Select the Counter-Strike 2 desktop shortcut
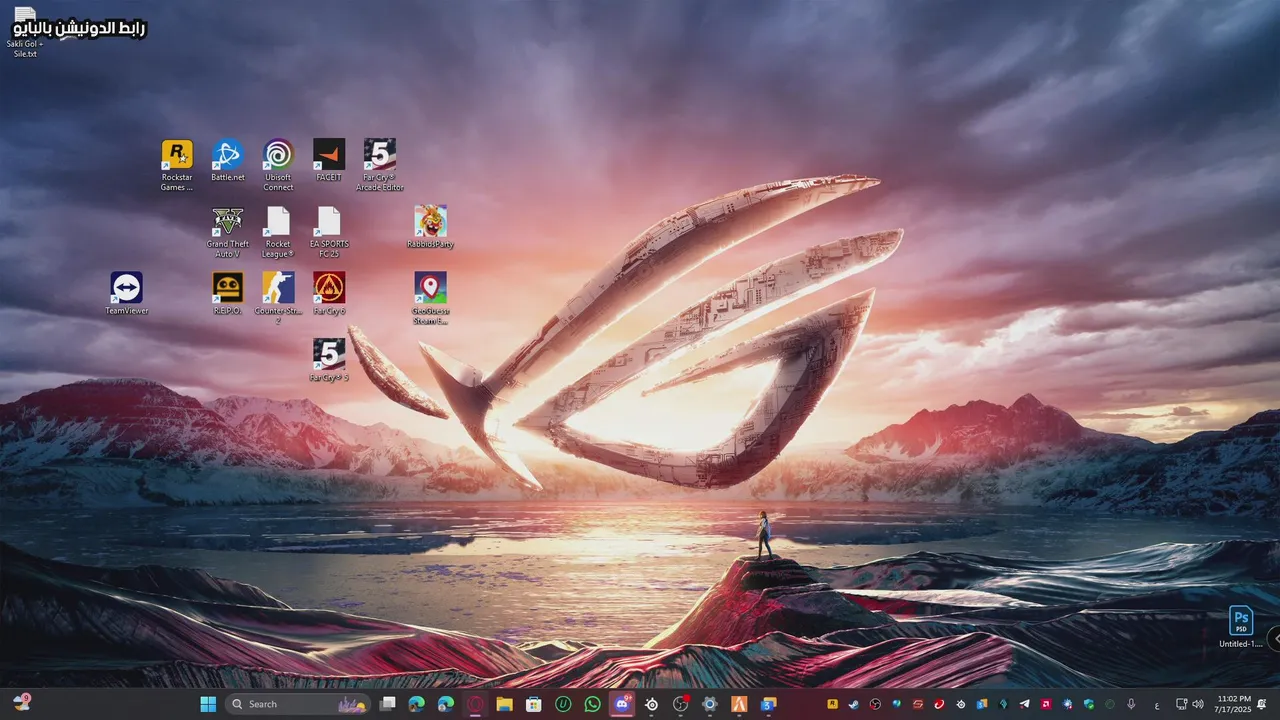 click(278, 298)
